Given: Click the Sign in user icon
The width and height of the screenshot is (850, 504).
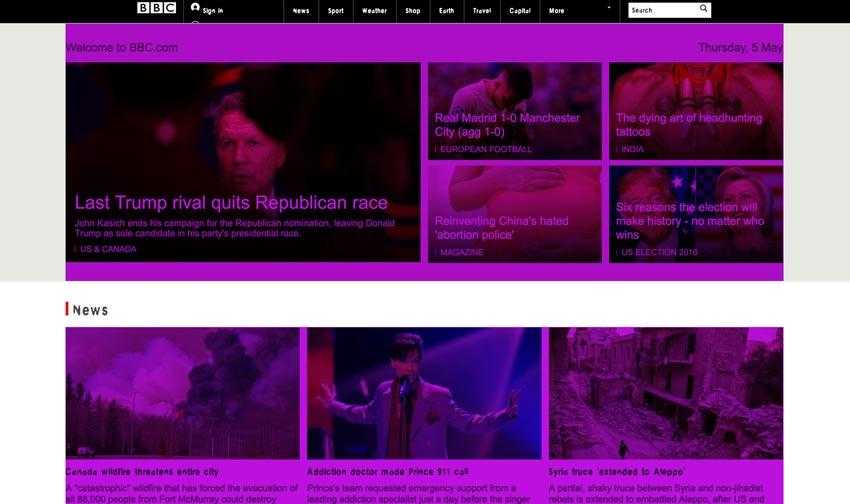Looking at the screenshot, I should pyautogui.click(x=195, y=8).
